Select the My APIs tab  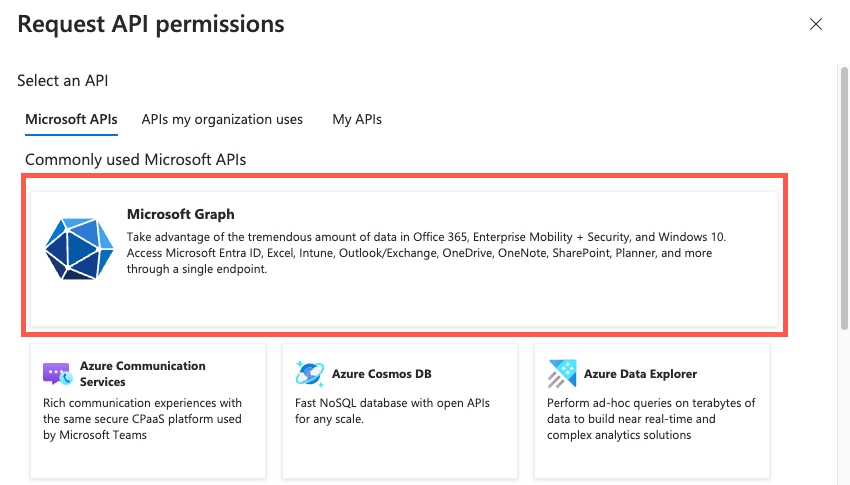[357, 119]
